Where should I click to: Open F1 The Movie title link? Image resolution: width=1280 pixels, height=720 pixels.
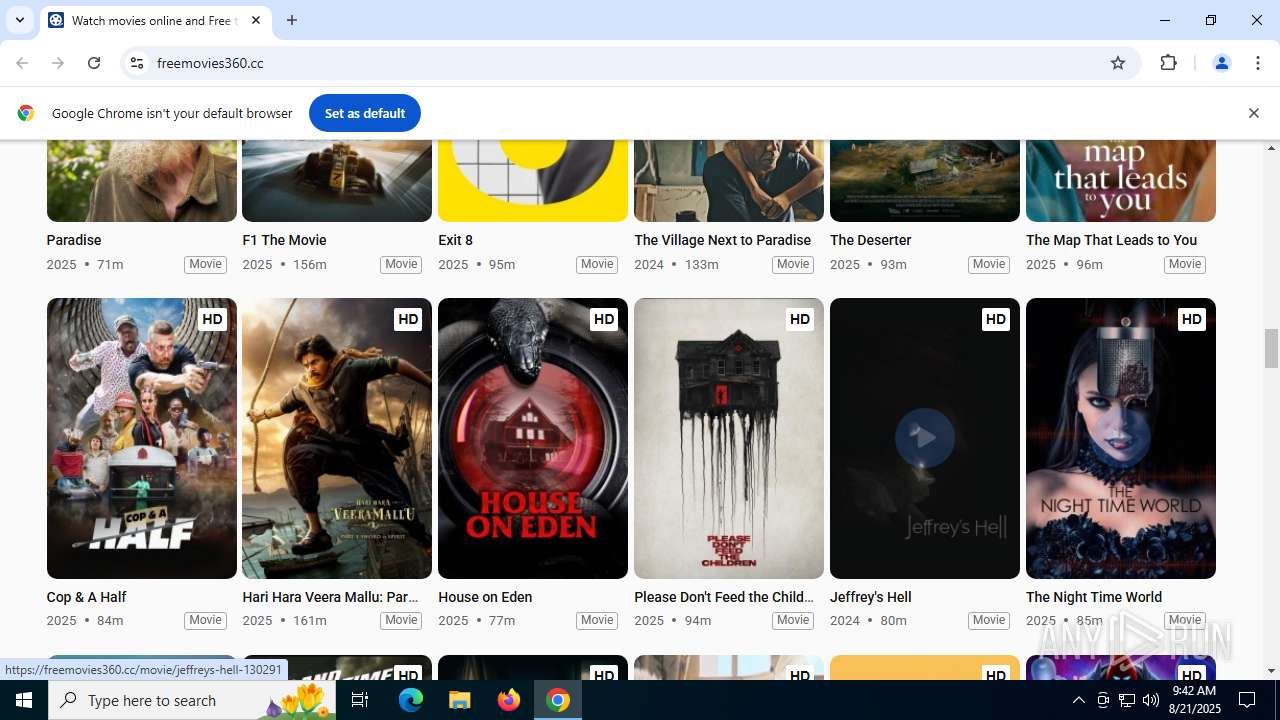(284, 240)
